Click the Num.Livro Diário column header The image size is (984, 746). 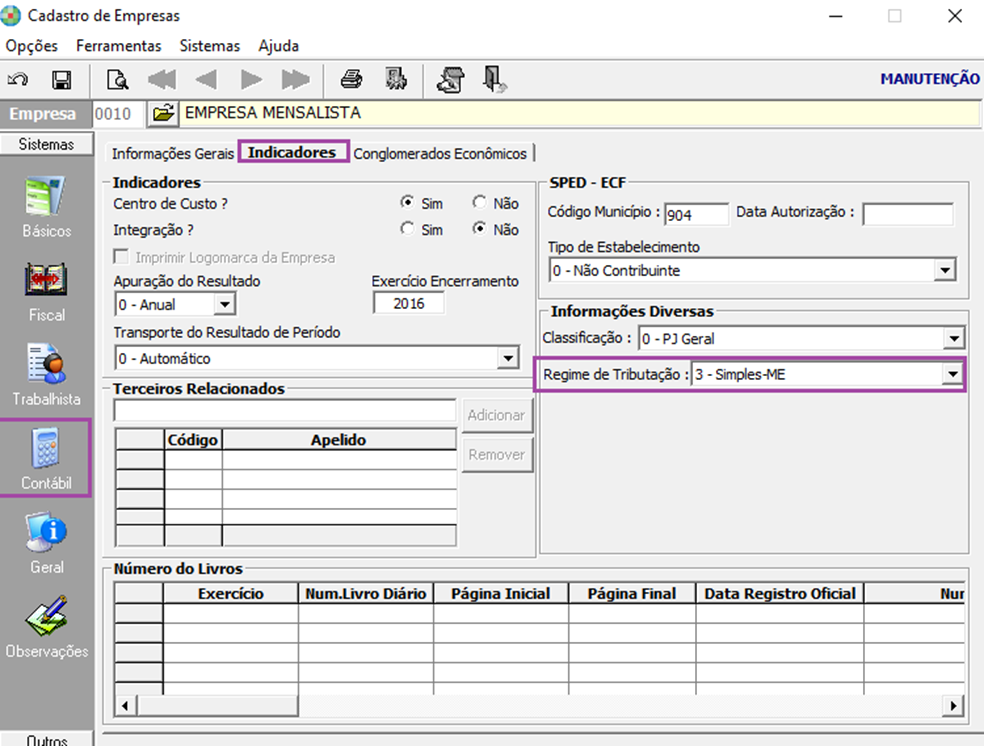pos(366,594)
